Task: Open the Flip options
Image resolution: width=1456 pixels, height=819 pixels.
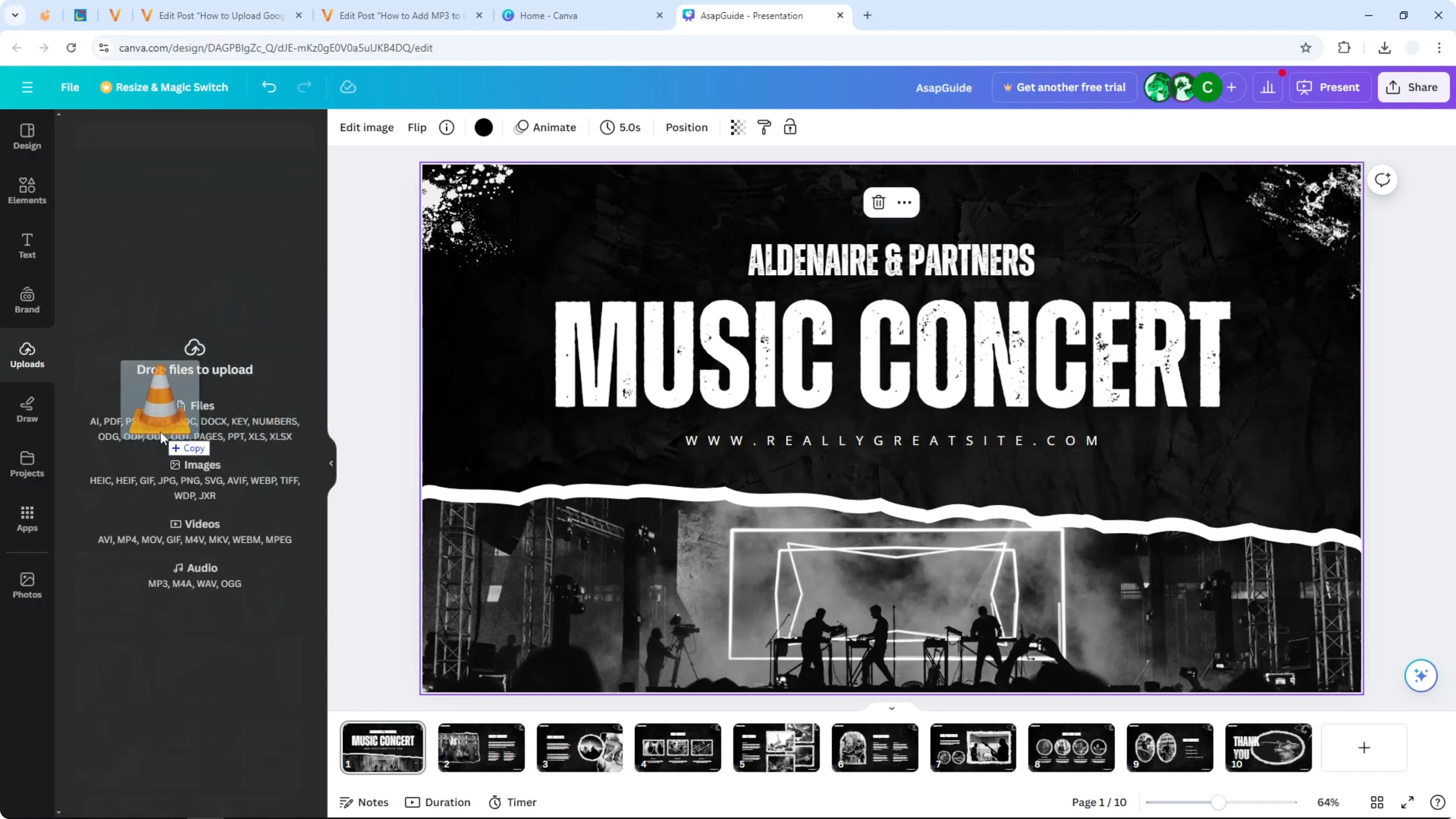Action: tap(417, 127)
